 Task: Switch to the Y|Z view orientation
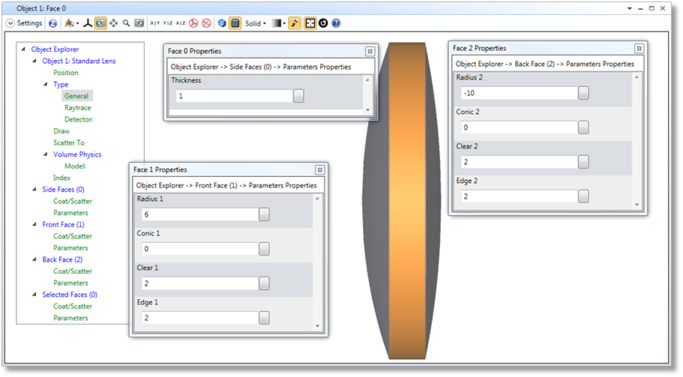pos(168,23)
